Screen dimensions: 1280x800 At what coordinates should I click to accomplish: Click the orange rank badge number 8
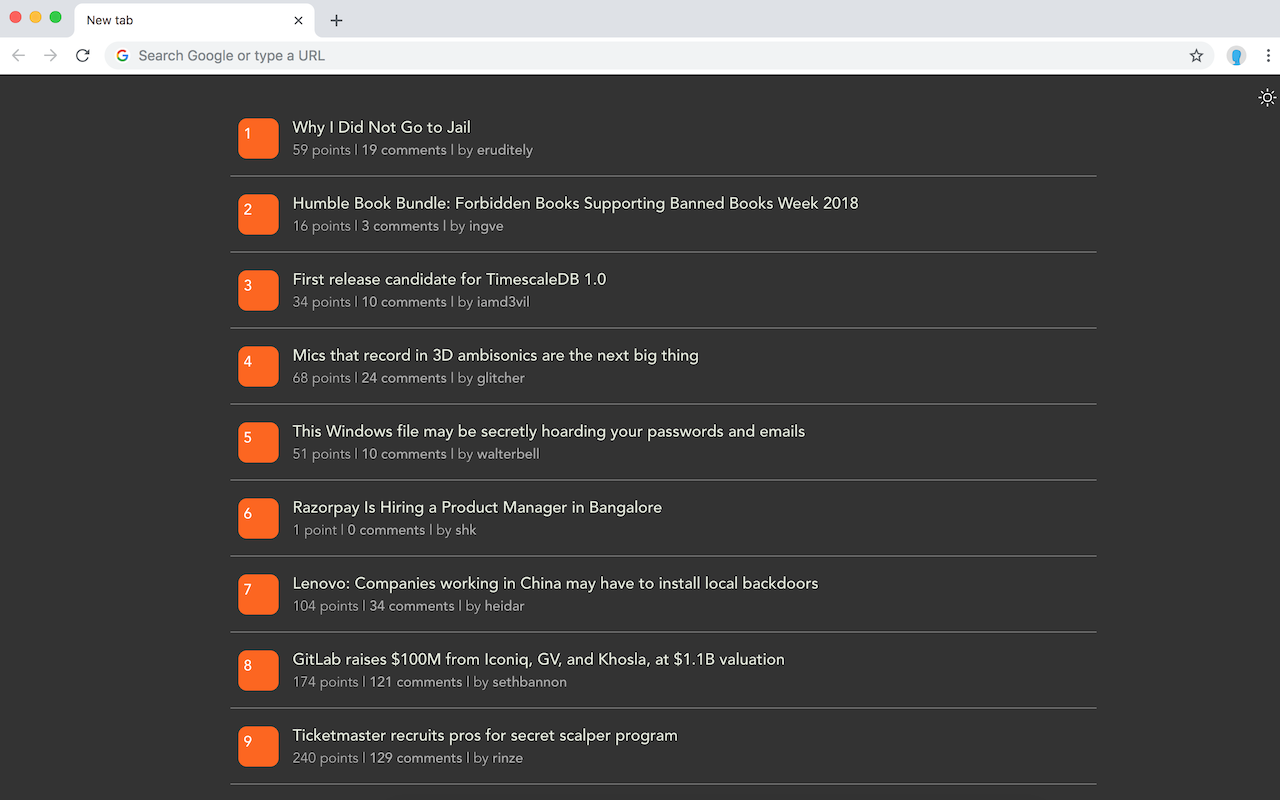pyautogui.click(x=258, y=671)
